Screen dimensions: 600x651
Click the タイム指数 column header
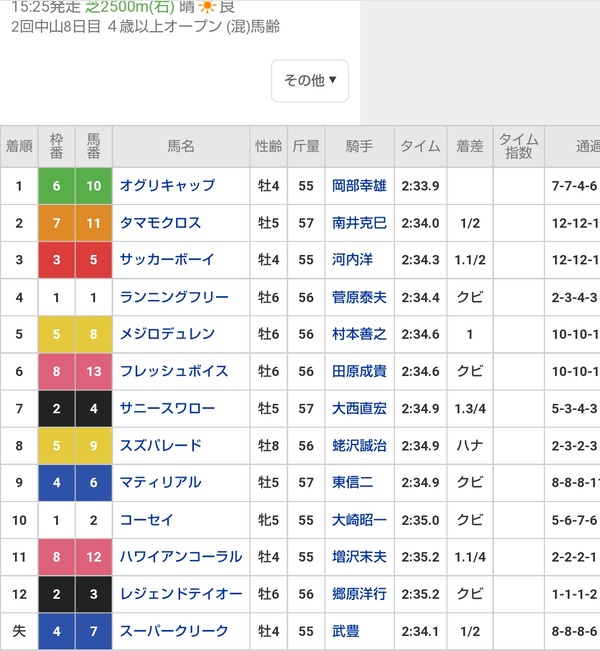[x=519, y=146]
